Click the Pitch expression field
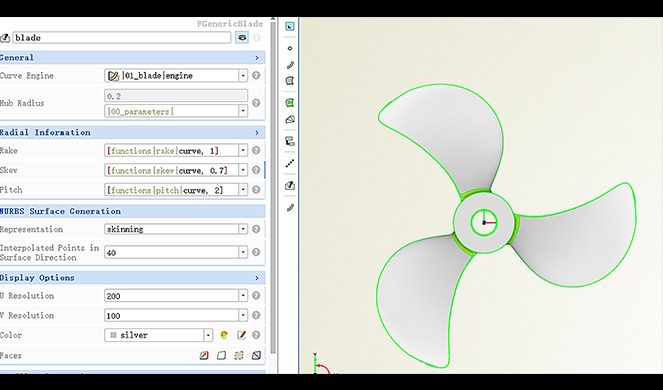663x390 pixels. tap(171, 190)
